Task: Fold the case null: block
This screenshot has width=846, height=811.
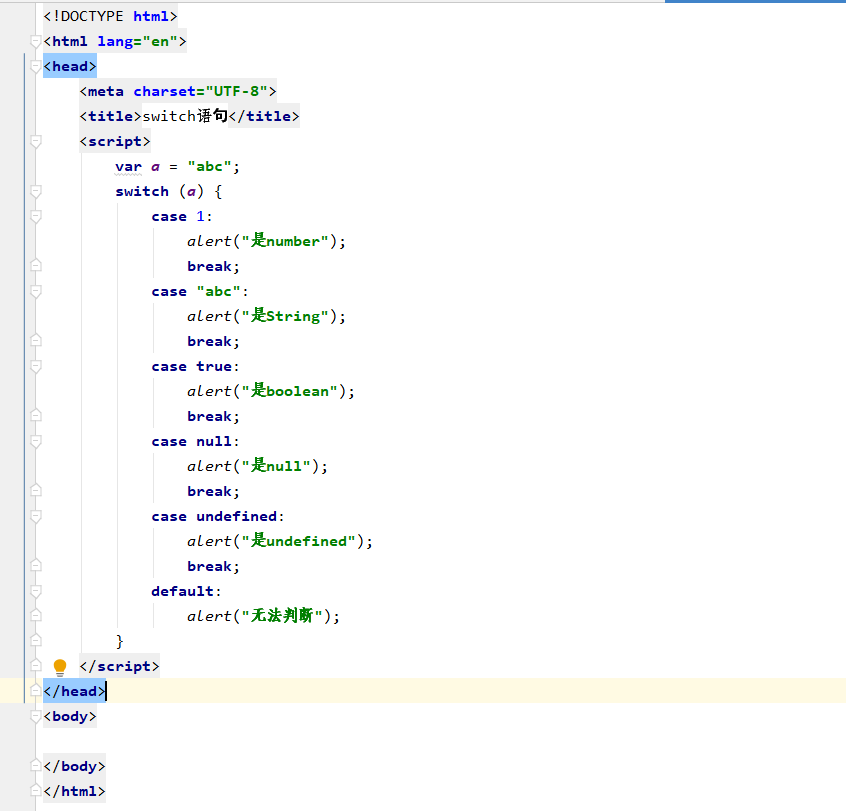Action: (x=36, y=441)
